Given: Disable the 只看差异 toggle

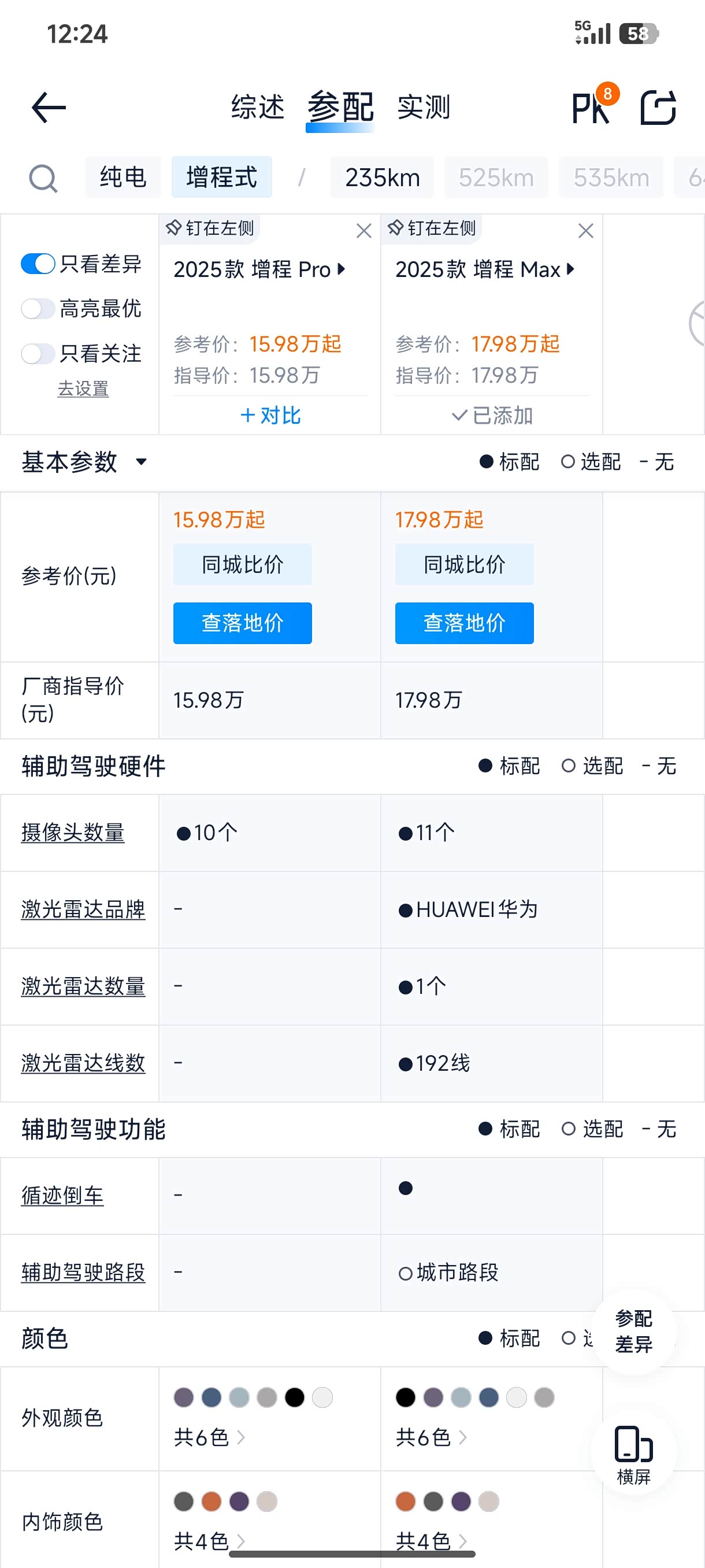Looking at the screenshot, I should (38, 264).
